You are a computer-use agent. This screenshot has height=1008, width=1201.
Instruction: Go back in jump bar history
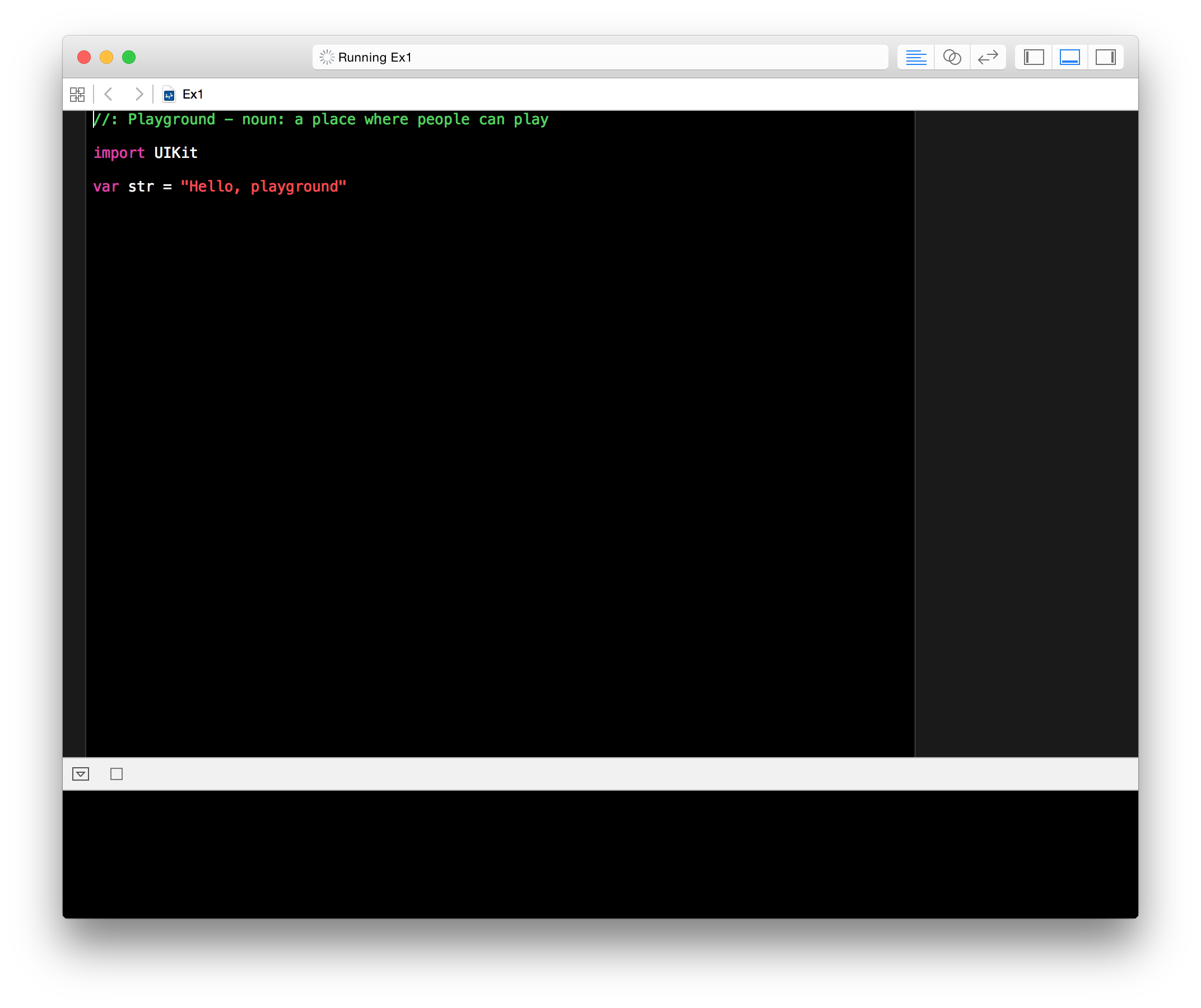(x=109, y=94)
